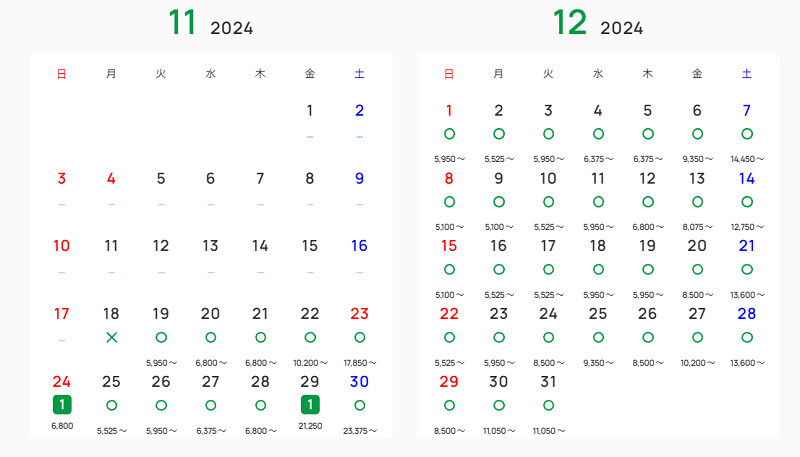Select the green badge on November 29
800x457 pixels.
click(310, 405)
